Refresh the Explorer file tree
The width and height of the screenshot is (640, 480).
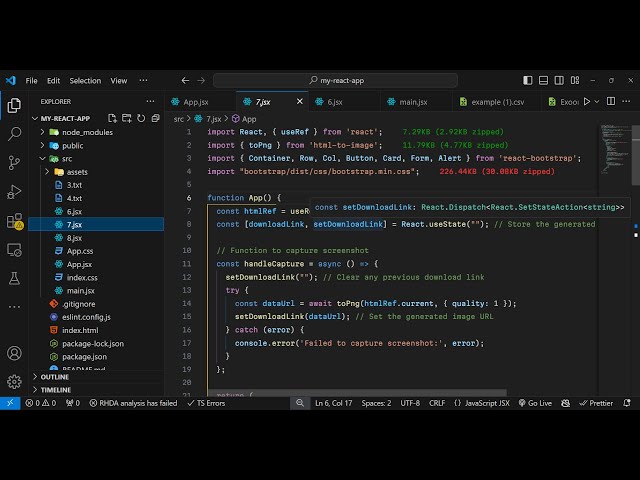point(140,118)
